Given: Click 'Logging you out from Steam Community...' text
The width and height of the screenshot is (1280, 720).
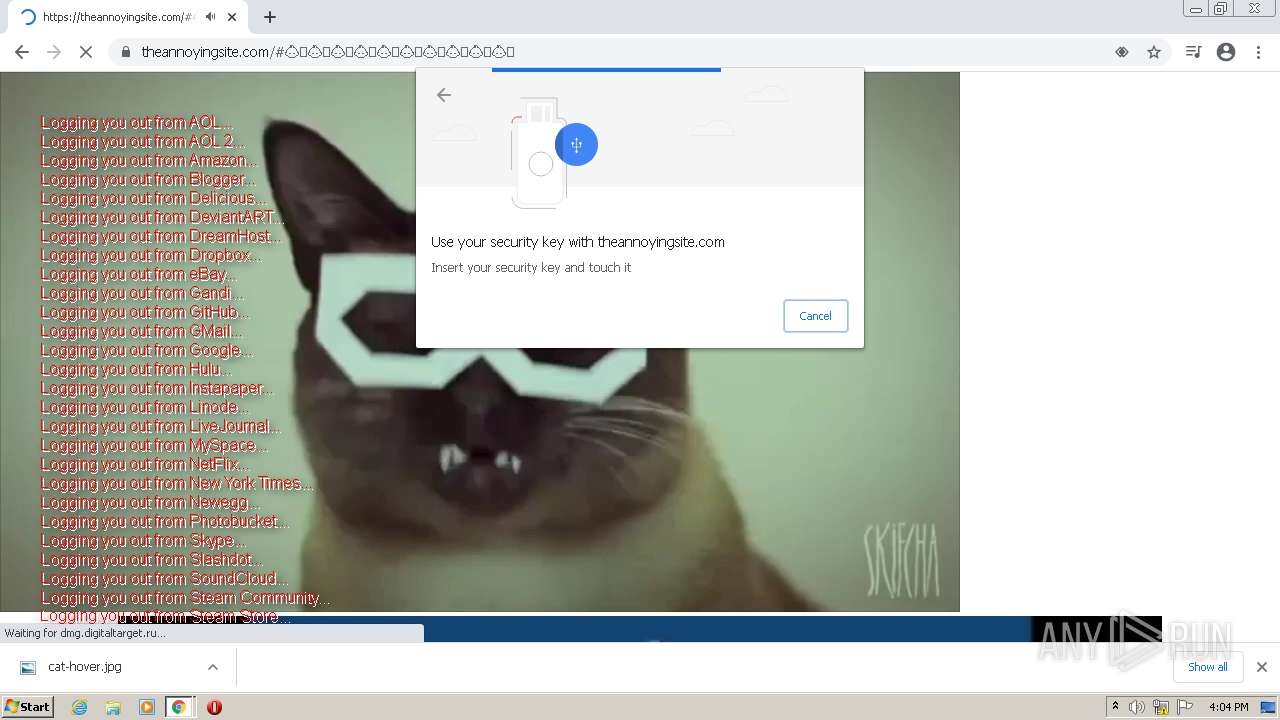Looking at the screenshot, I should [x=186, y=598].
